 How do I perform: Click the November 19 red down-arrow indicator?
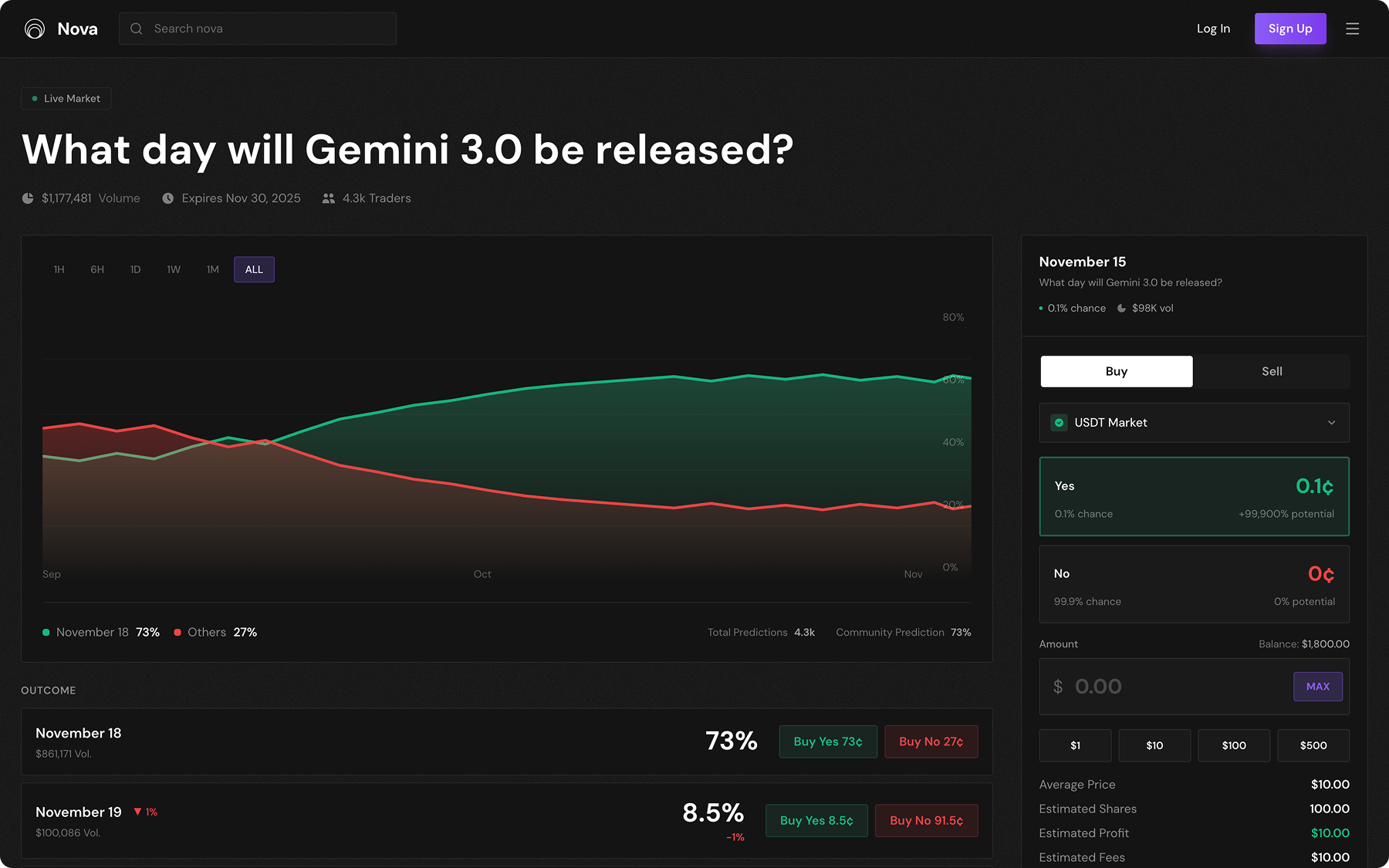coord(138,812)
